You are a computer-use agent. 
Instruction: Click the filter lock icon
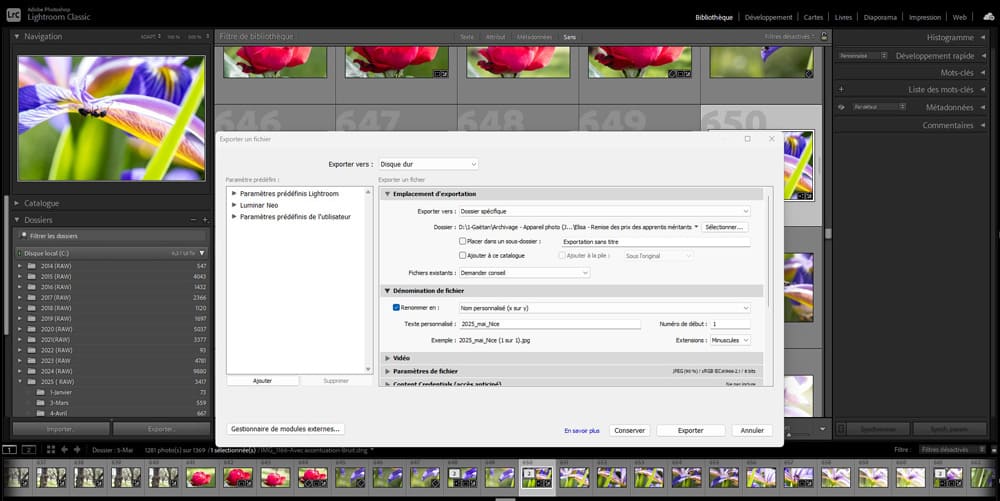pyautogui.click(x=823, y=37)
